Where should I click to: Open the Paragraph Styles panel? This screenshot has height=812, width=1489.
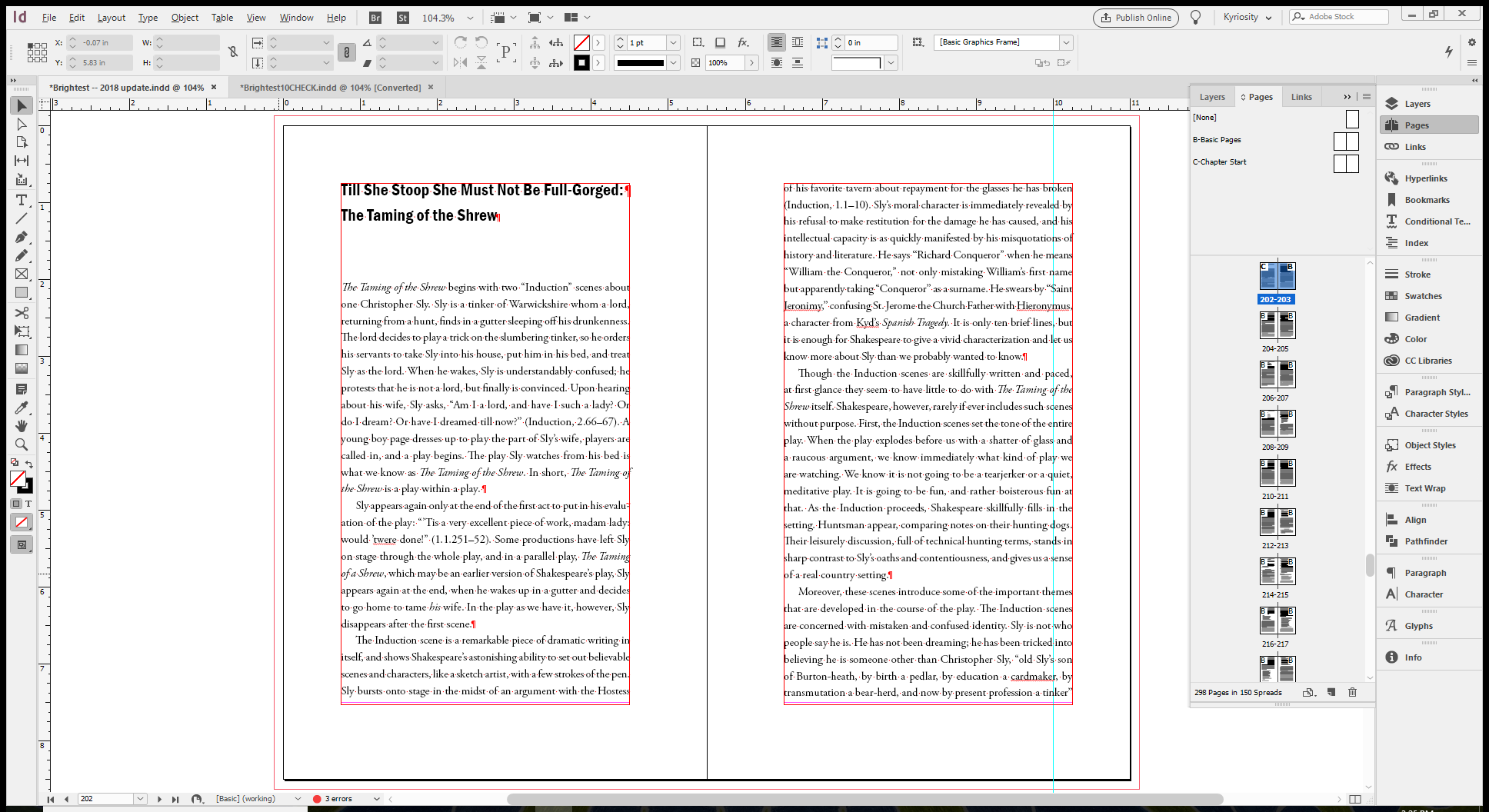click(x=1429, y=392)
